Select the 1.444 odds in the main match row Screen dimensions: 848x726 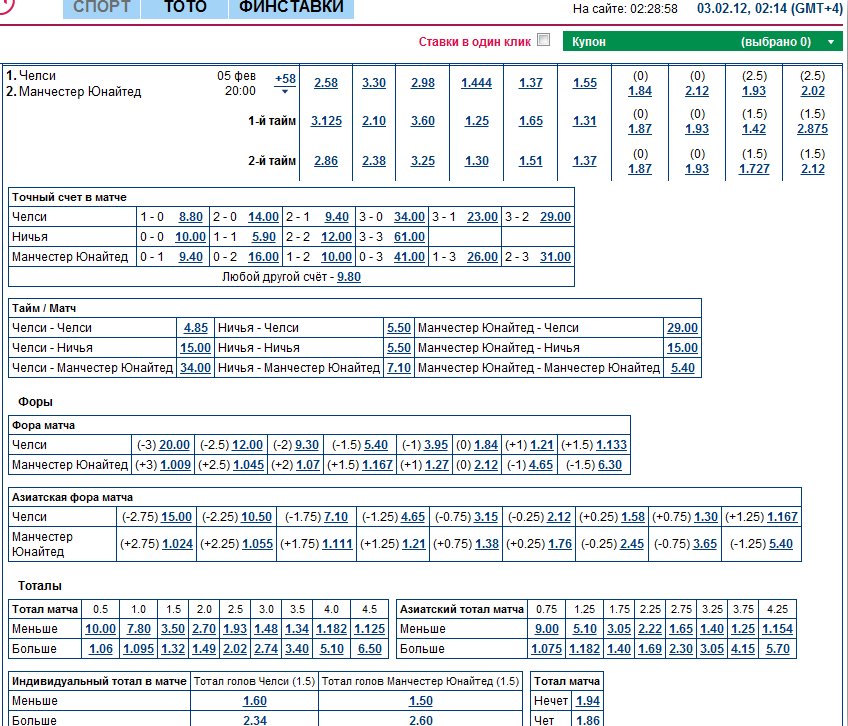pos(476,83)
